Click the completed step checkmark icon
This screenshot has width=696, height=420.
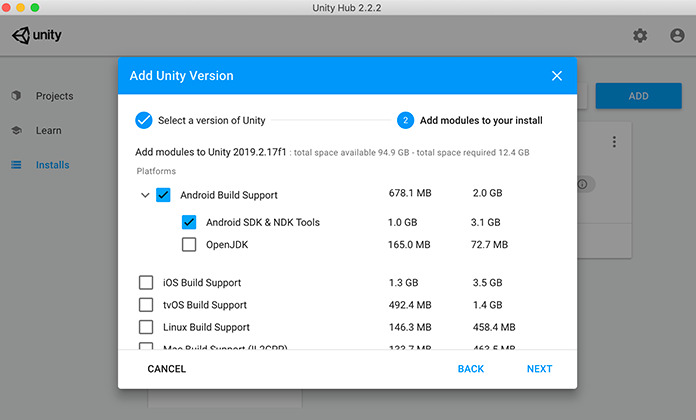[x=144, y=120]
